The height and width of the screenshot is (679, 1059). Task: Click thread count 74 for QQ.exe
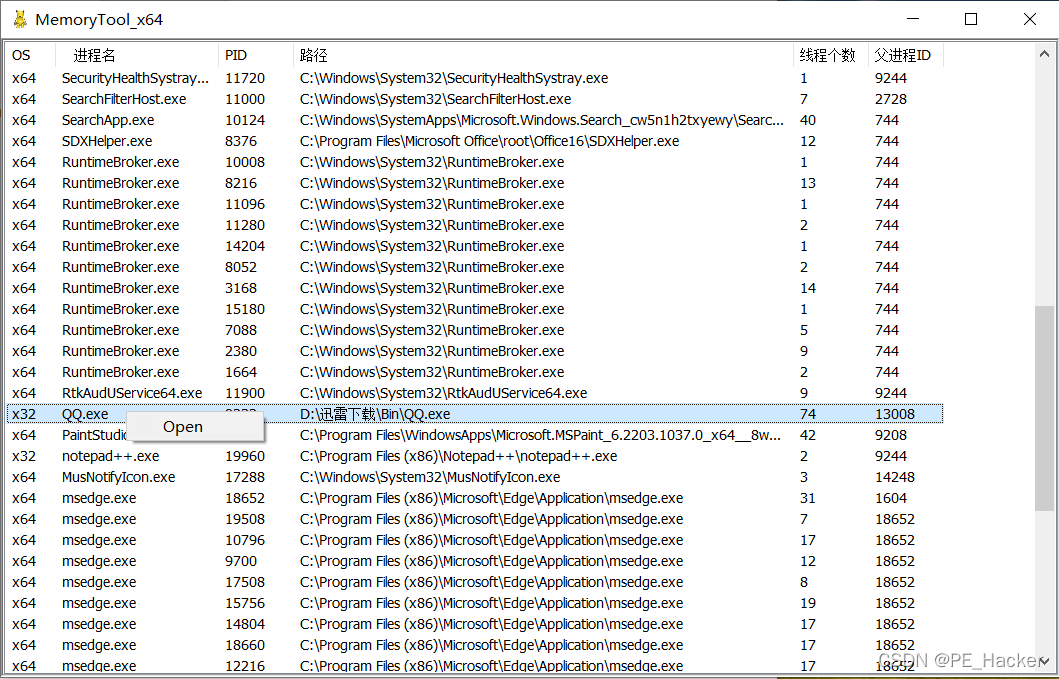(808, 413)
